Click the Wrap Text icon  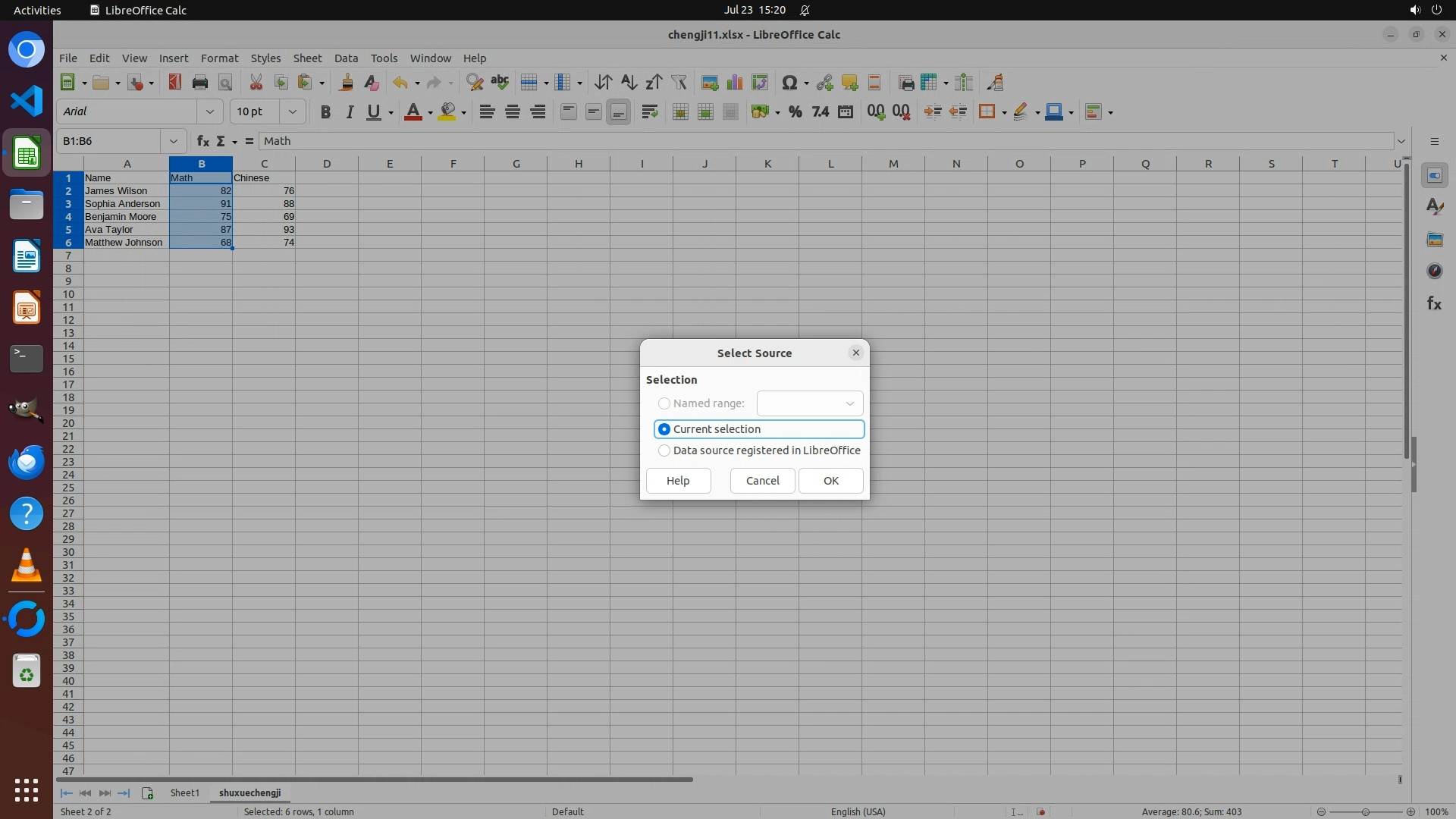coord(649,111)
